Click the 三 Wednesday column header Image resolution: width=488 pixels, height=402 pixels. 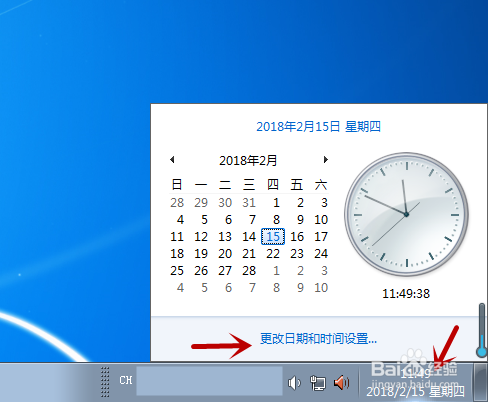pos(249,184)
